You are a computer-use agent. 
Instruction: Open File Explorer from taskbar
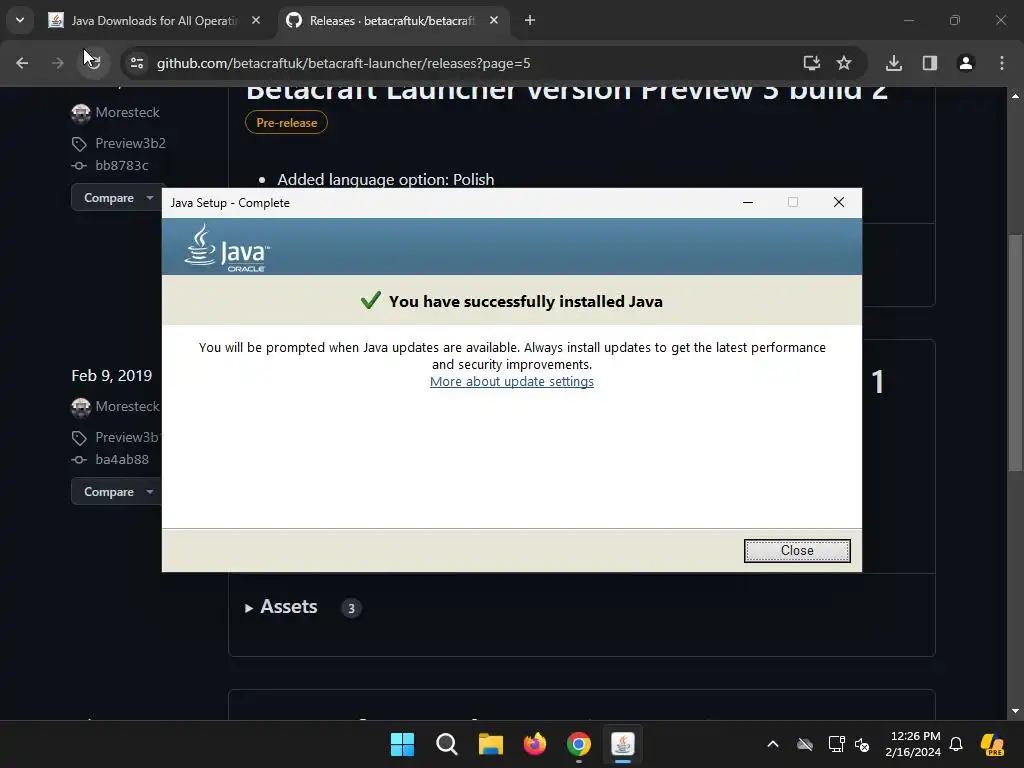[x=490, y=744]
